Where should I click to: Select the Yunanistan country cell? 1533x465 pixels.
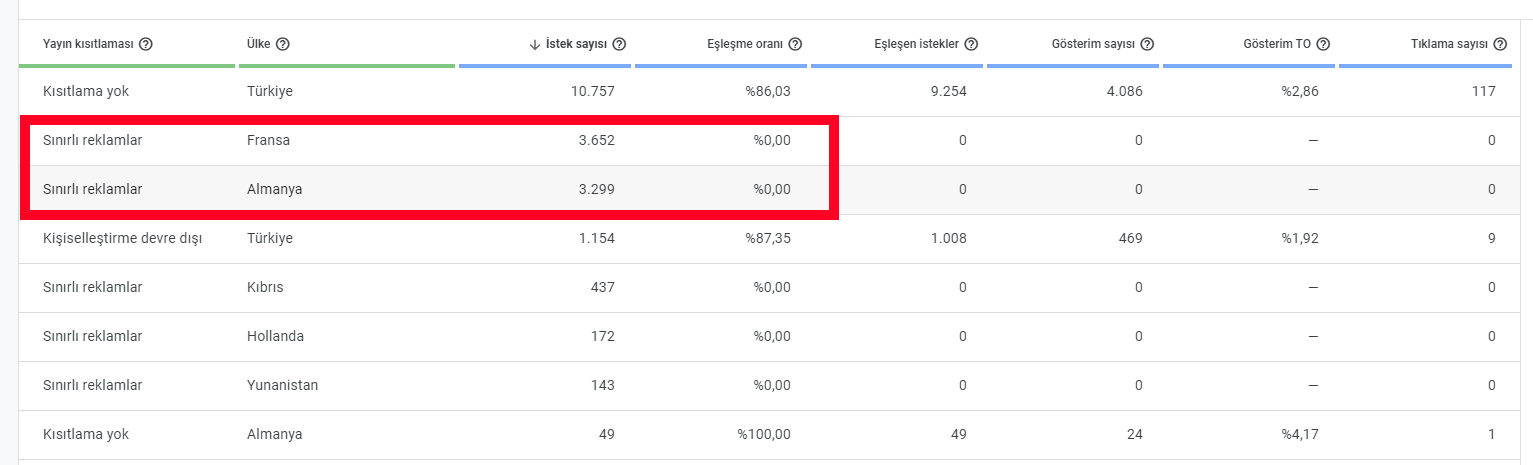(x=282, y=385)
